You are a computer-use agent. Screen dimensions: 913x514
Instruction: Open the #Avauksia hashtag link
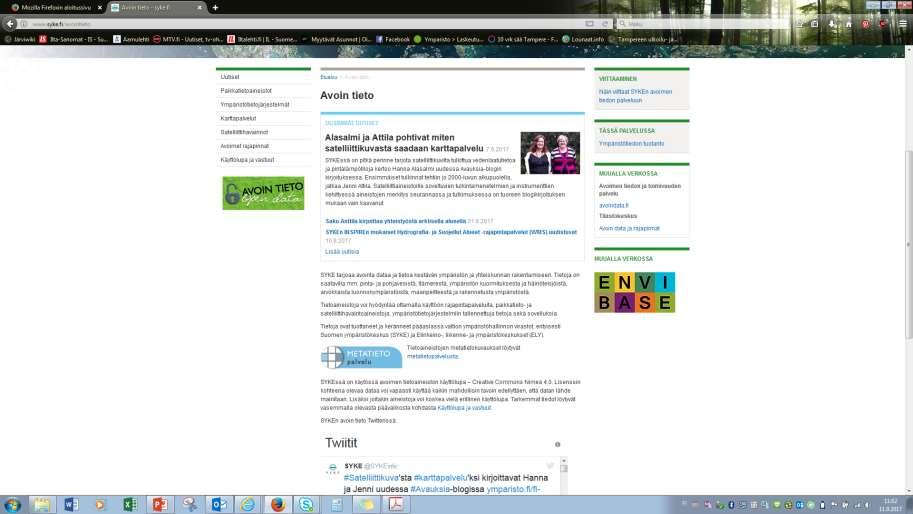(x=430, y=489)
